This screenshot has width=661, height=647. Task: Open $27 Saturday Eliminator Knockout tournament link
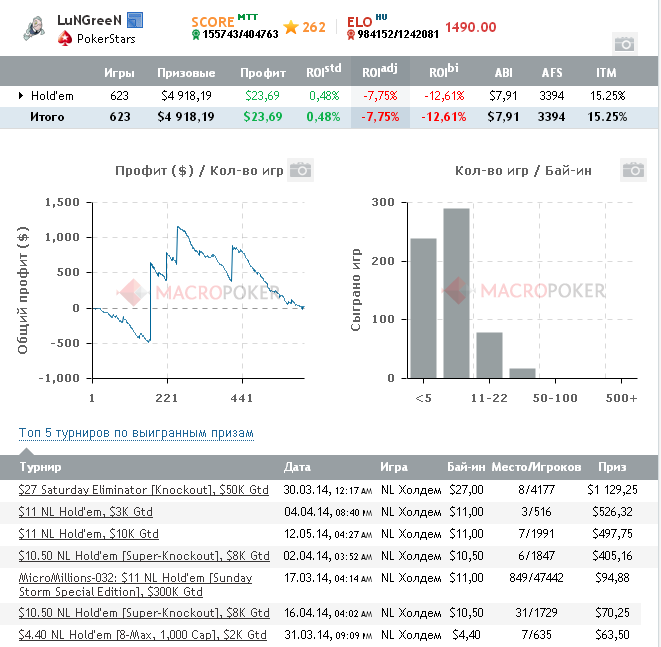(143, 490)
